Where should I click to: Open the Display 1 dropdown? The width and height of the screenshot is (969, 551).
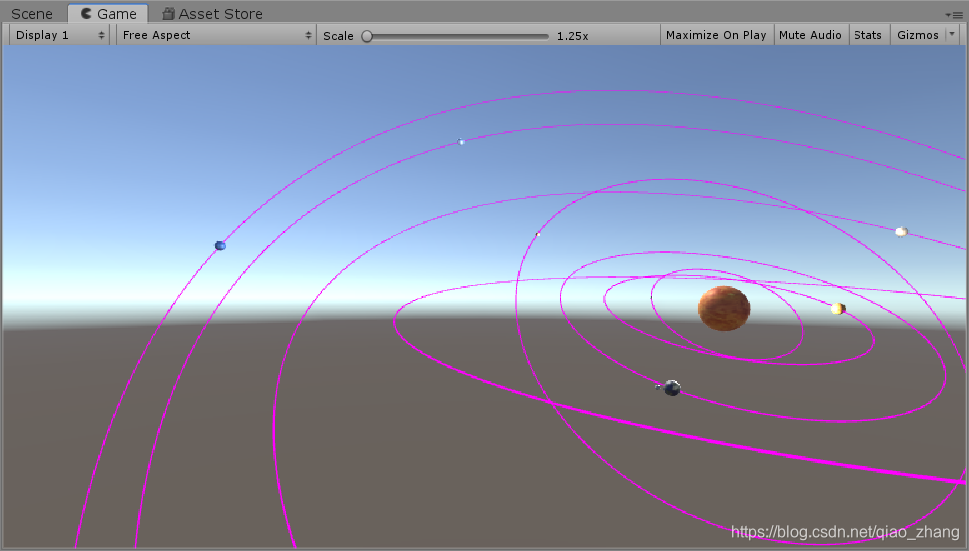pyautogui.click(x=59, y=35)
